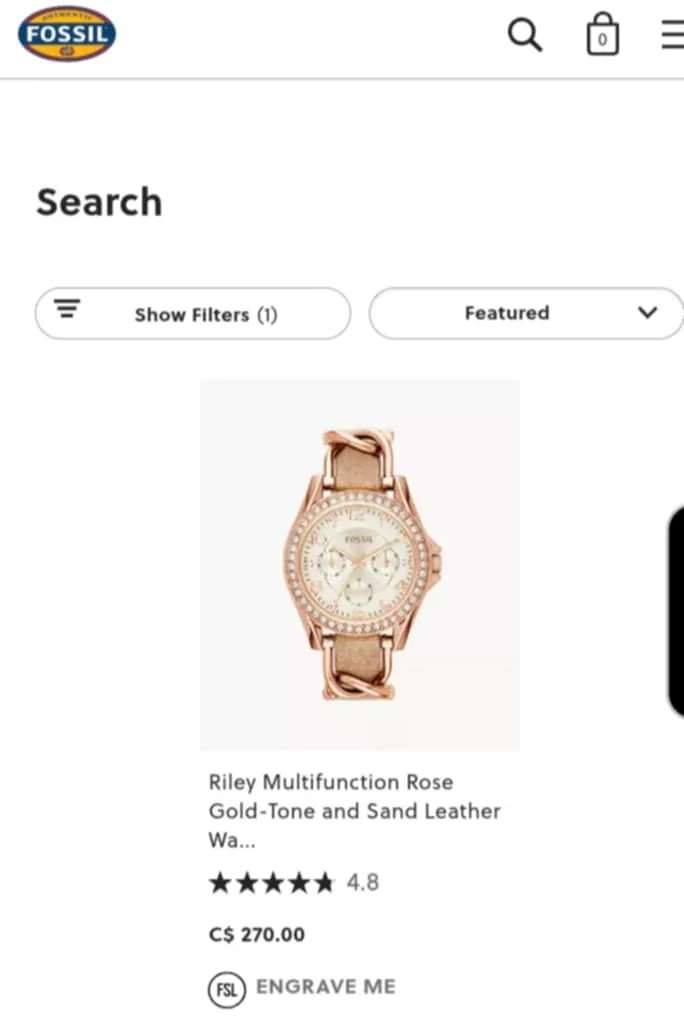This screenshot has height=1035, width=684.
Task: Open the Riley watch product image
Action: tap(360, 565)
